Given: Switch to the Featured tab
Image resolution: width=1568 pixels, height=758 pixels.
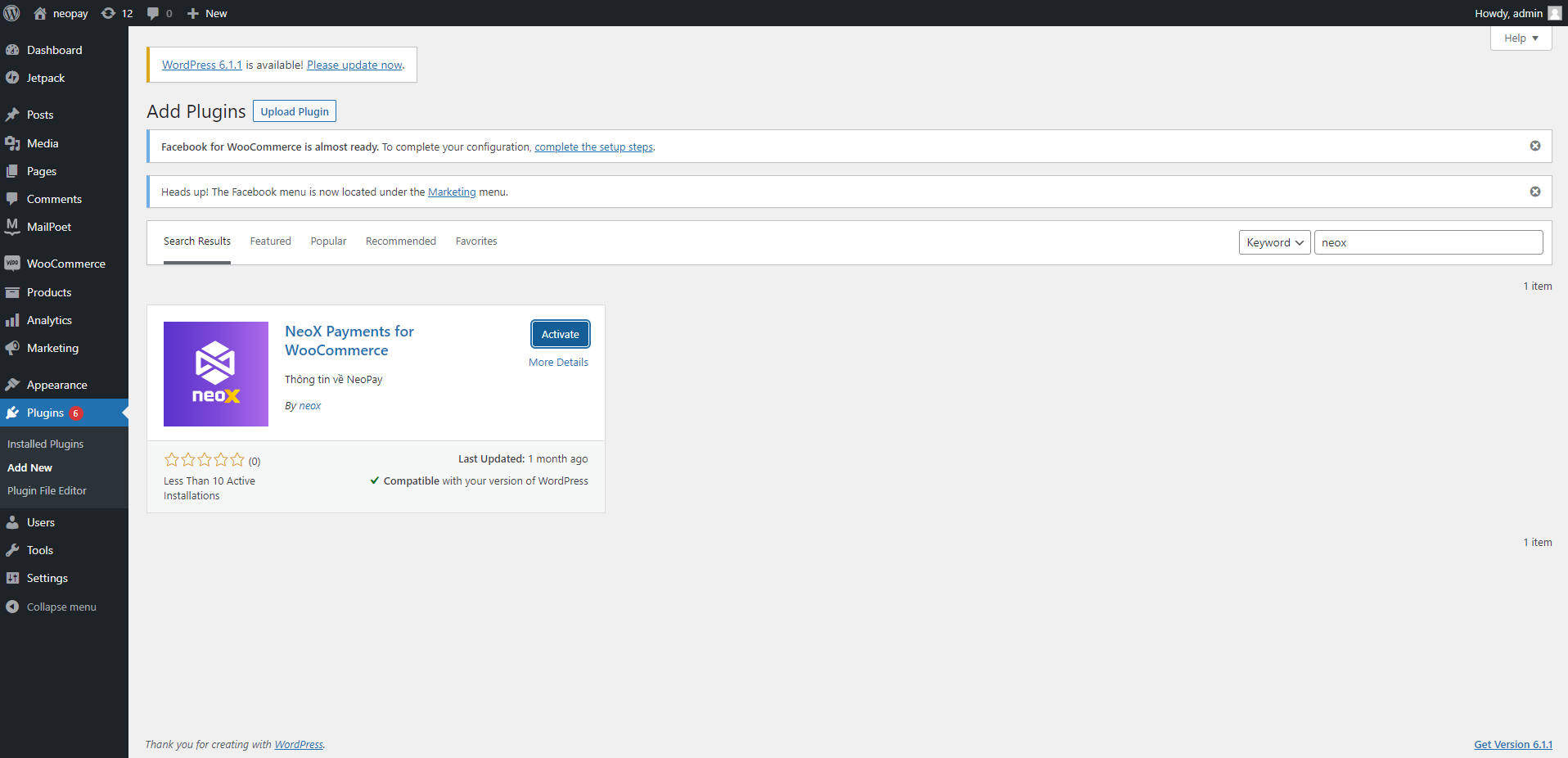Looking at the screenshot, I should click(x=271, y=241).
